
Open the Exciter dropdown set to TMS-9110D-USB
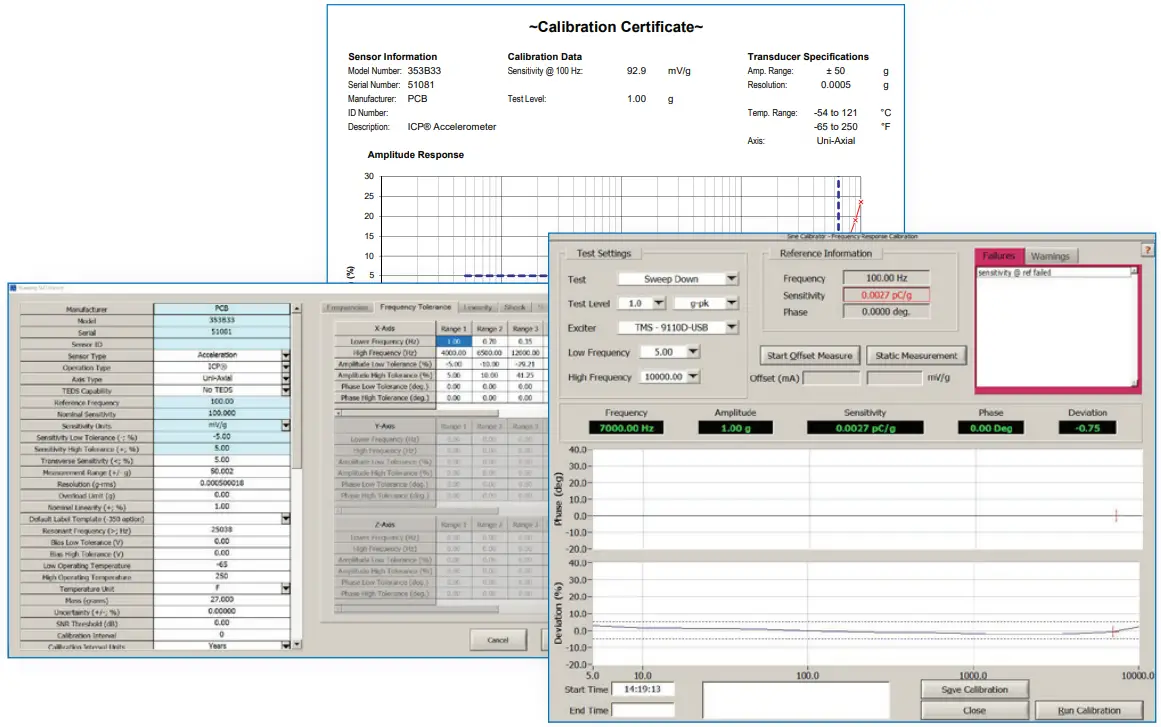(x=731, y=327)
